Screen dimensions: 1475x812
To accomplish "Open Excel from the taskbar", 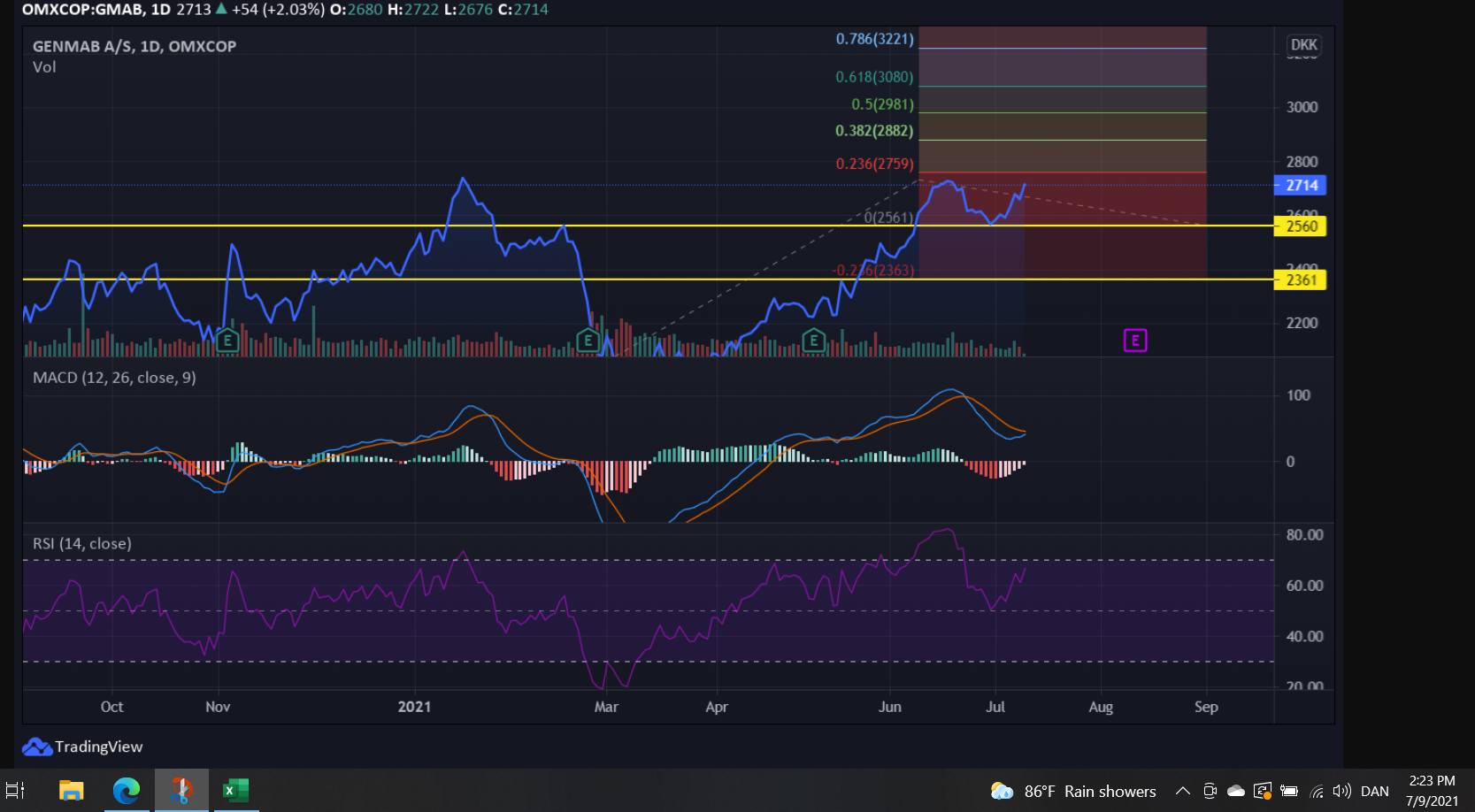I will (x=235, y=791).
